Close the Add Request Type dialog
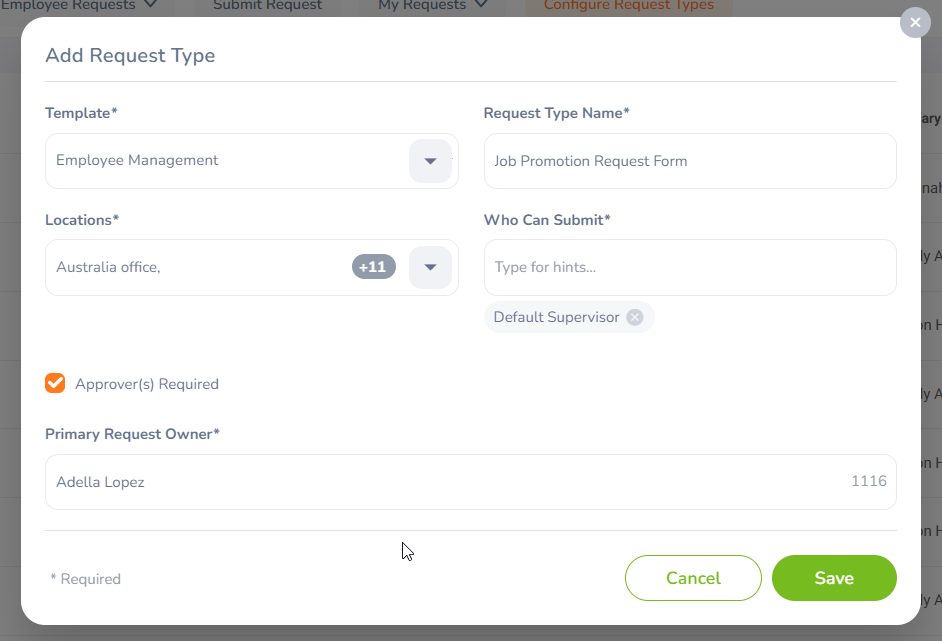This screenshot has width=942, height=641. coord(915,22)
